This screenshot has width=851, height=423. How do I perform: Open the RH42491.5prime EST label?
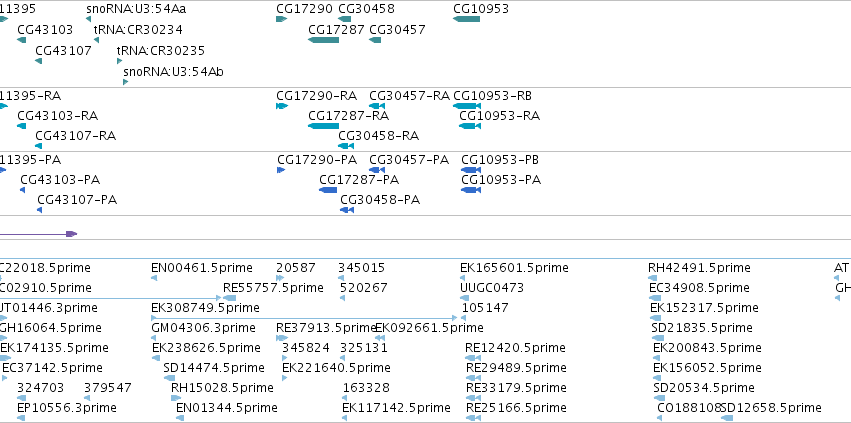699,268
